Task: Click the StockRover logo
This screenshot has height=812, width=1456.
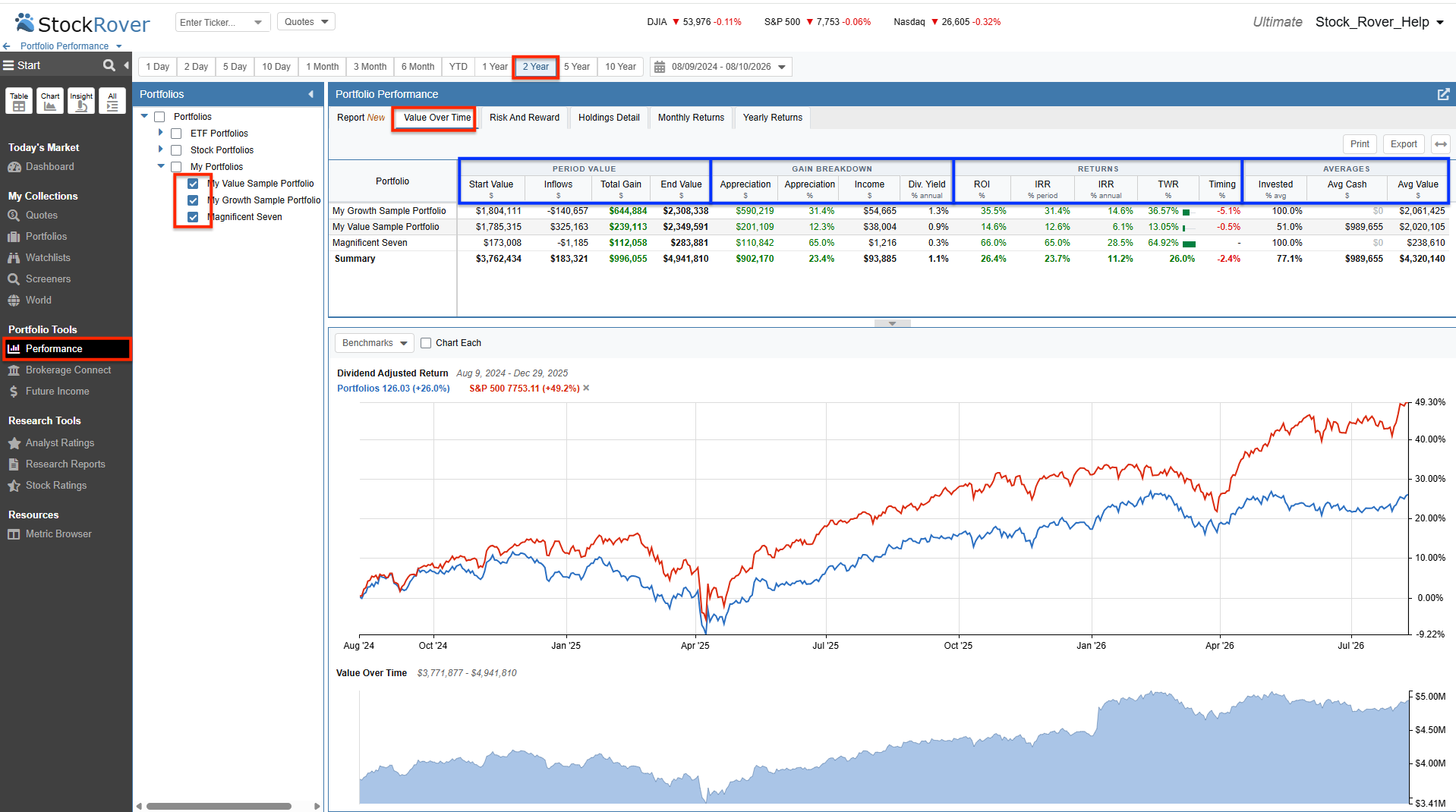Action: click(x=83, y=24)
